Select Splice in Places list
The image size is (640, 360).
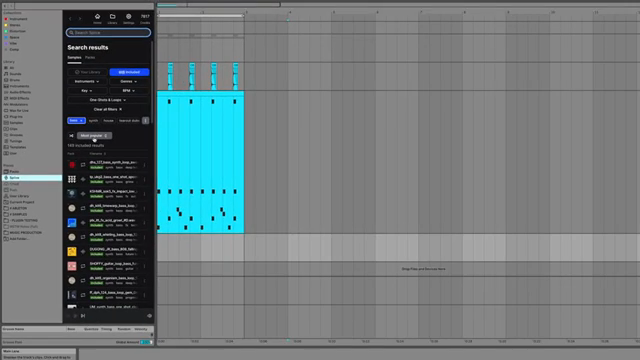click(x=32, y=178)
